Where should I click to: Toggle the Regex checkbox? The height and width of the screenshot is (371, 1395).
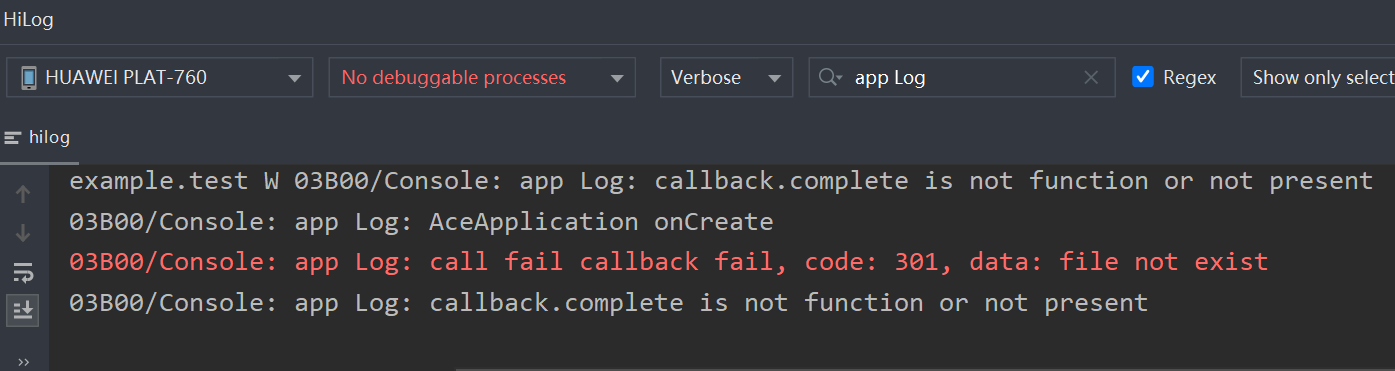1143,77
